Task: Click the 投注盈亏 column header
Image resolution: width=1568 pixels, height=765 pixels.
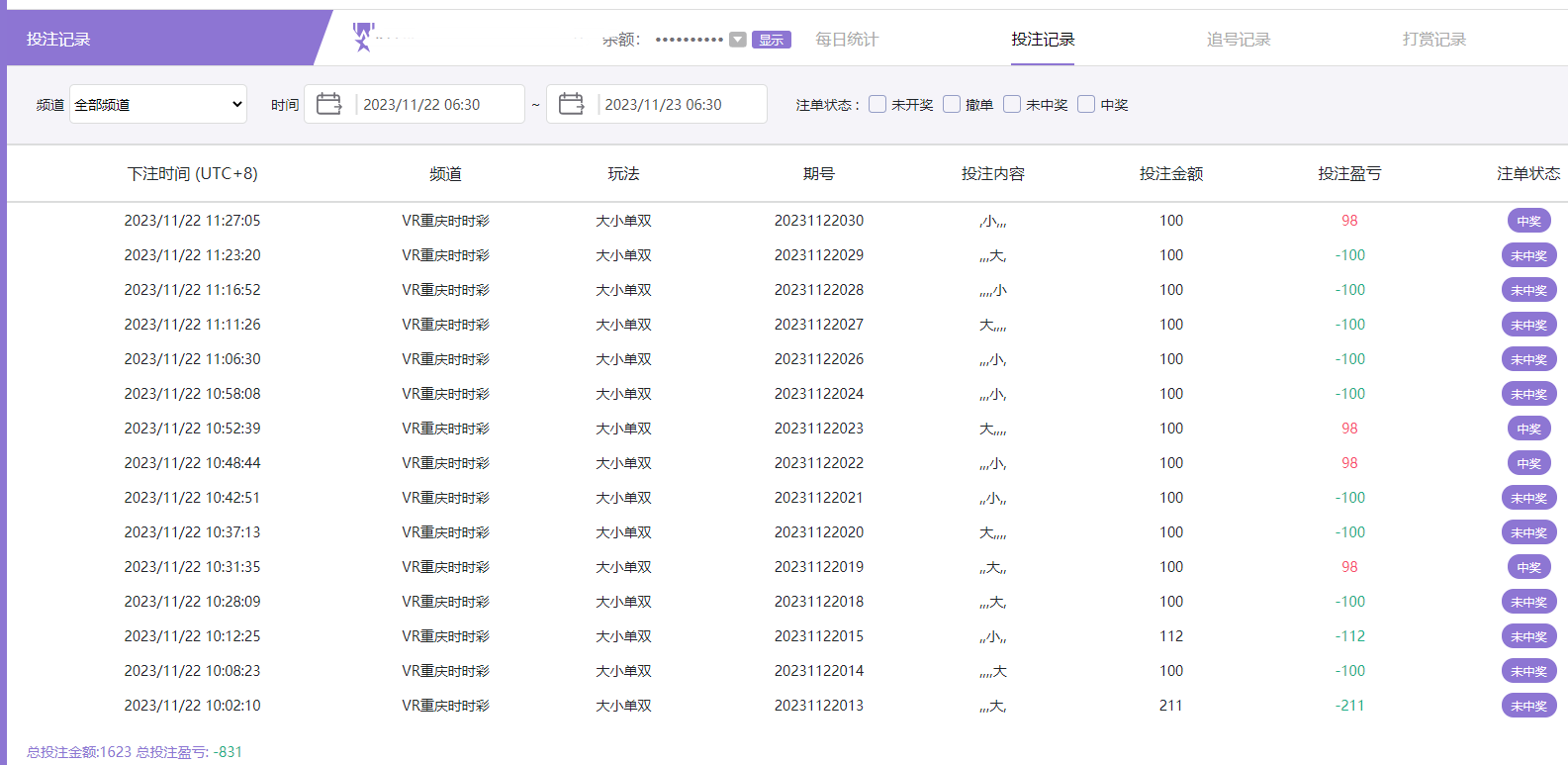Action: click(x=1349, y=173)
